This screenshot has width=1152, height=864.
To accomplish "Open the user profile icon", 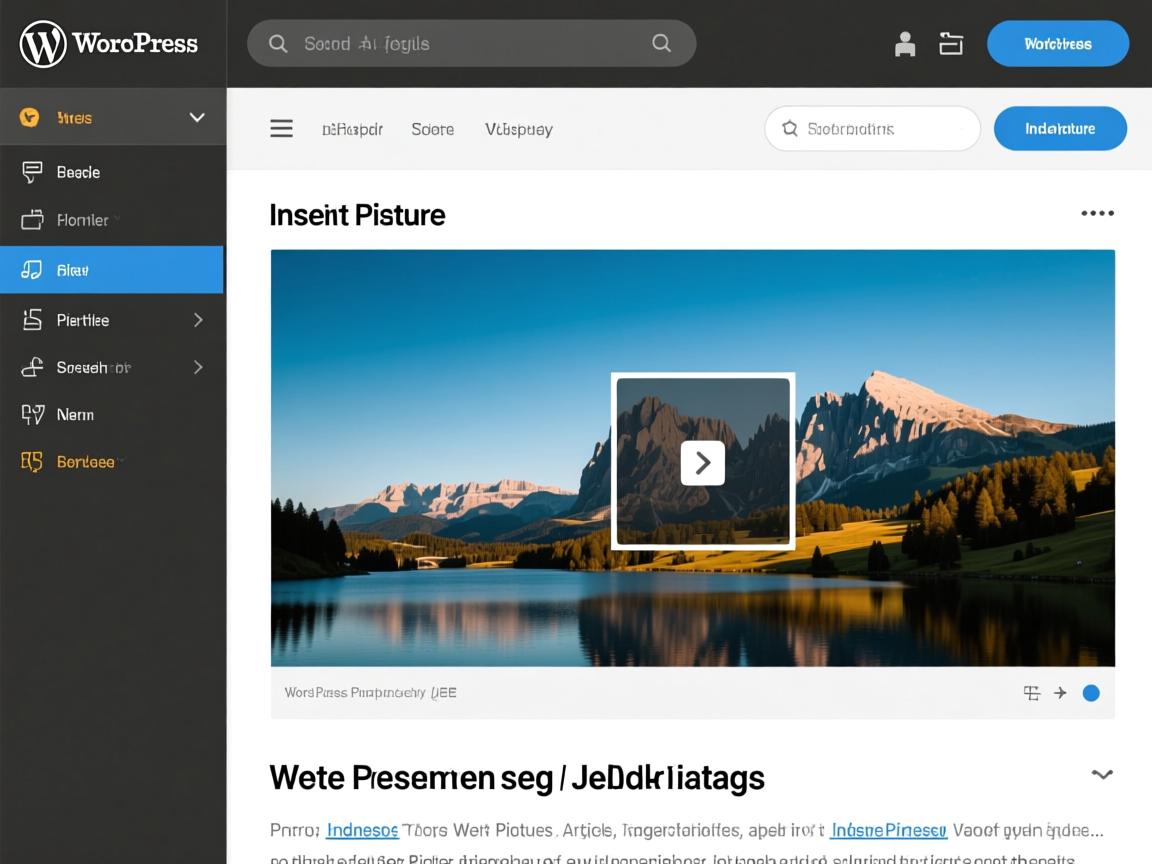I will click(905, 44).
